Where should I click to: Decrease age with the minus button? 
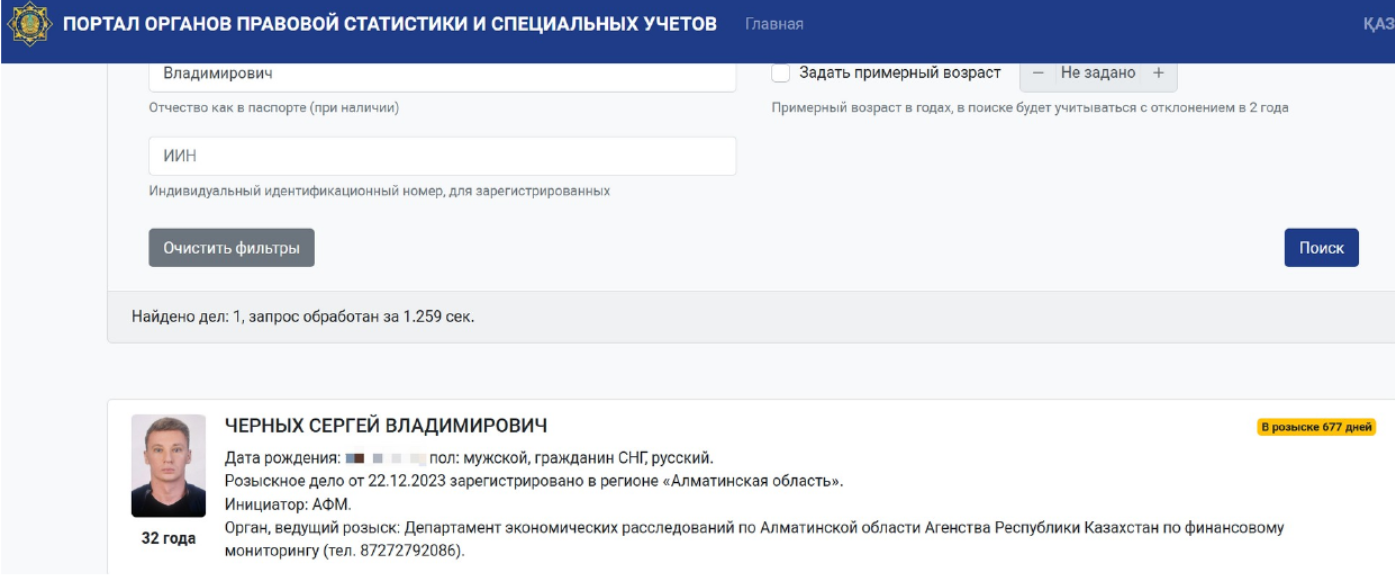1038,73
